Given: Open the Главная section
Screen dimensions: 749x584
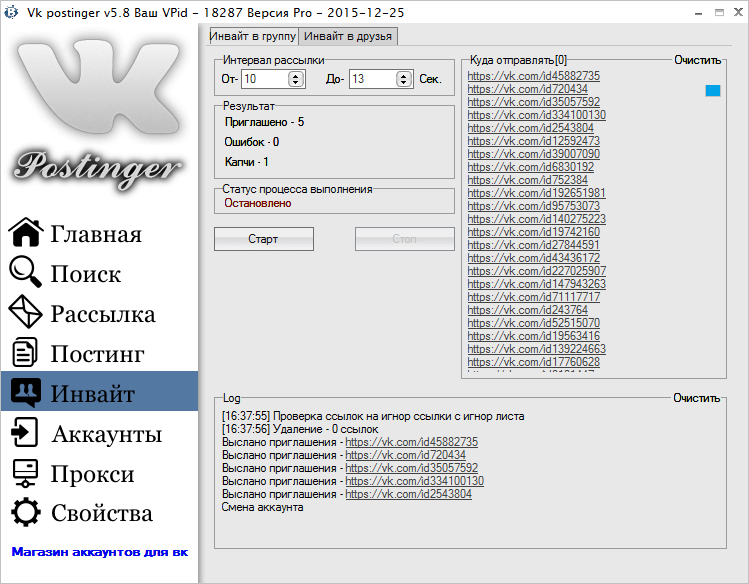Looking at the screenshot, I should 96,234.
